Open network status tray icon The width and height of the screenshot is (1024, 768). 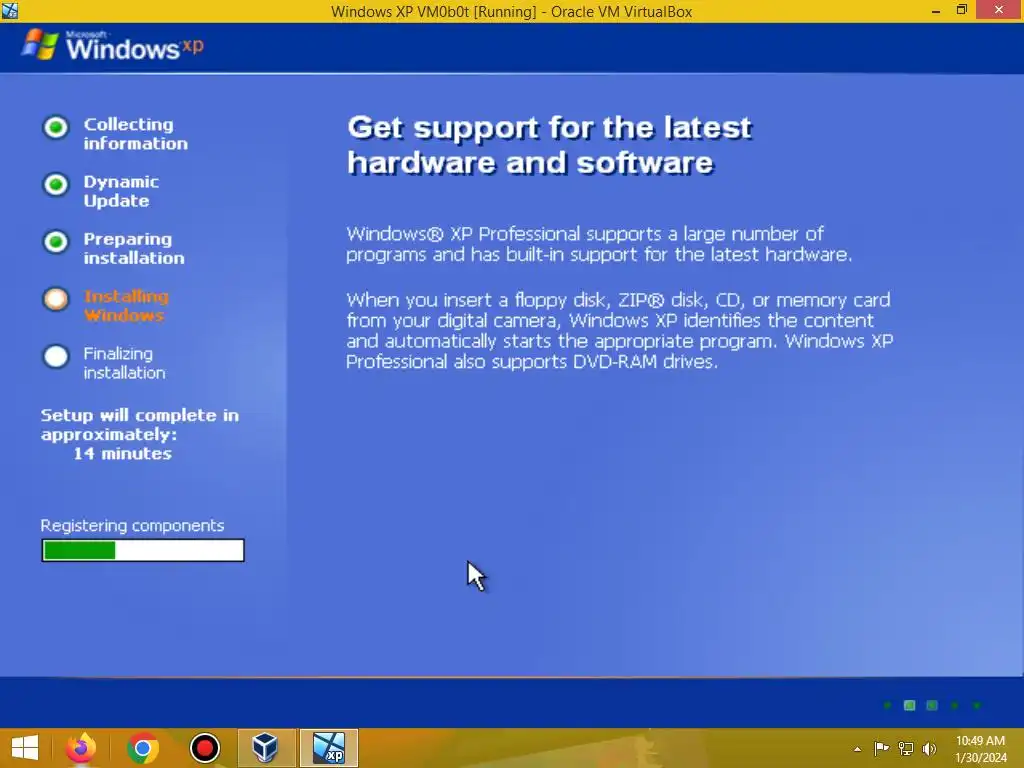click(x=906, y=748)
